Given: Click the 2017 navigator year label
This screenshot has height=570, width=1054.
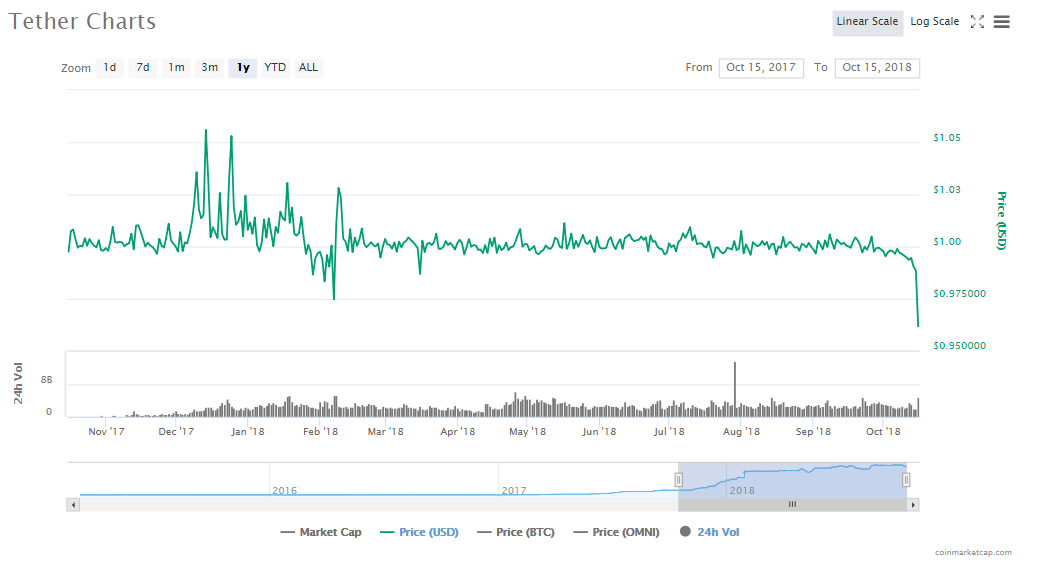Looking at the screenshot, I should [514, 491].
